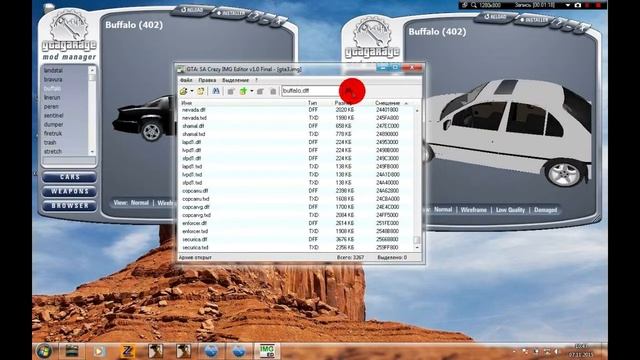Click the delete trash icon in the IMG Editor toolbar
The height and width of the screenshot is (360, 640).
tap(273, 91)
